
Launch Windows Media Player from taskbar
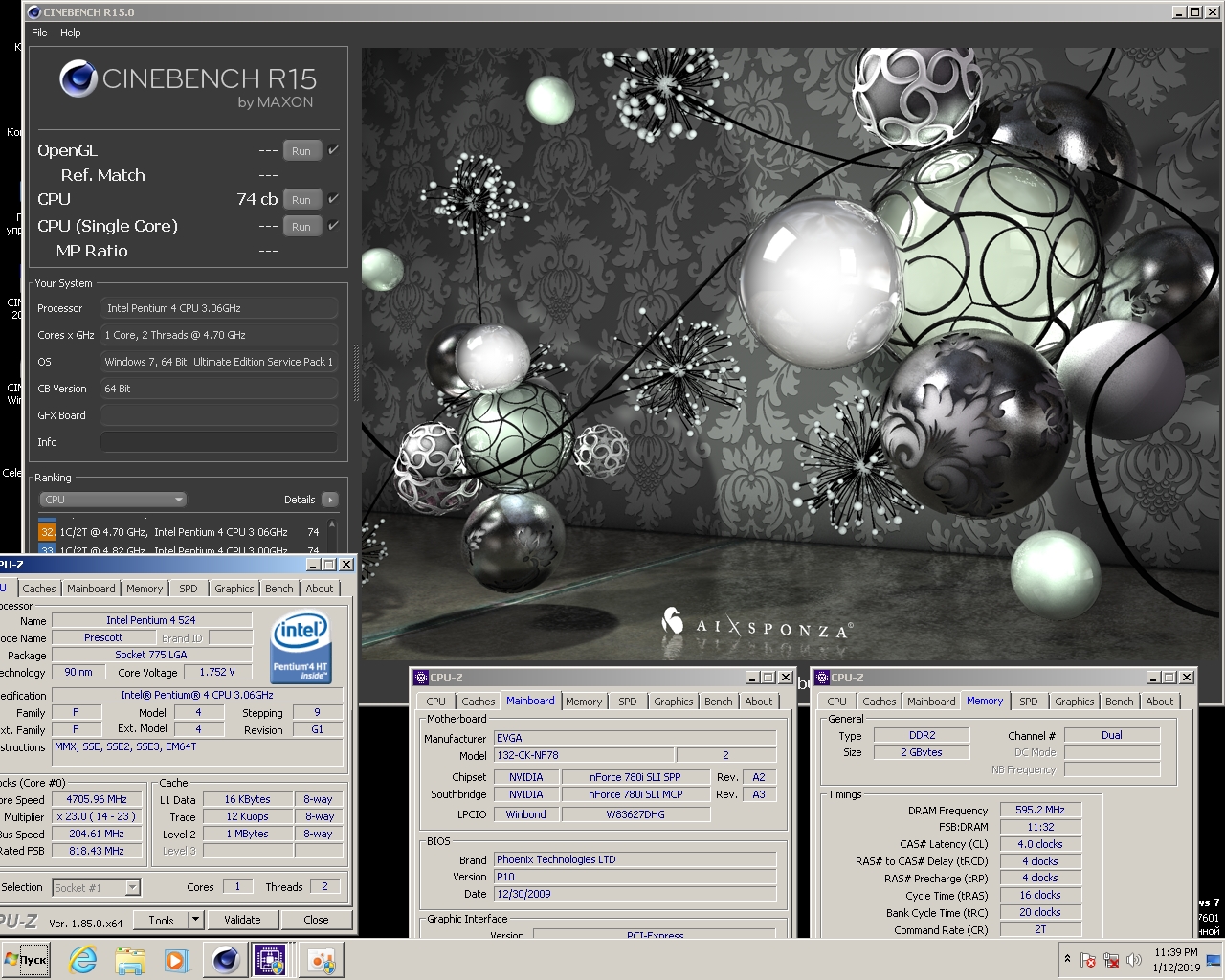click(x=176, y=959)
